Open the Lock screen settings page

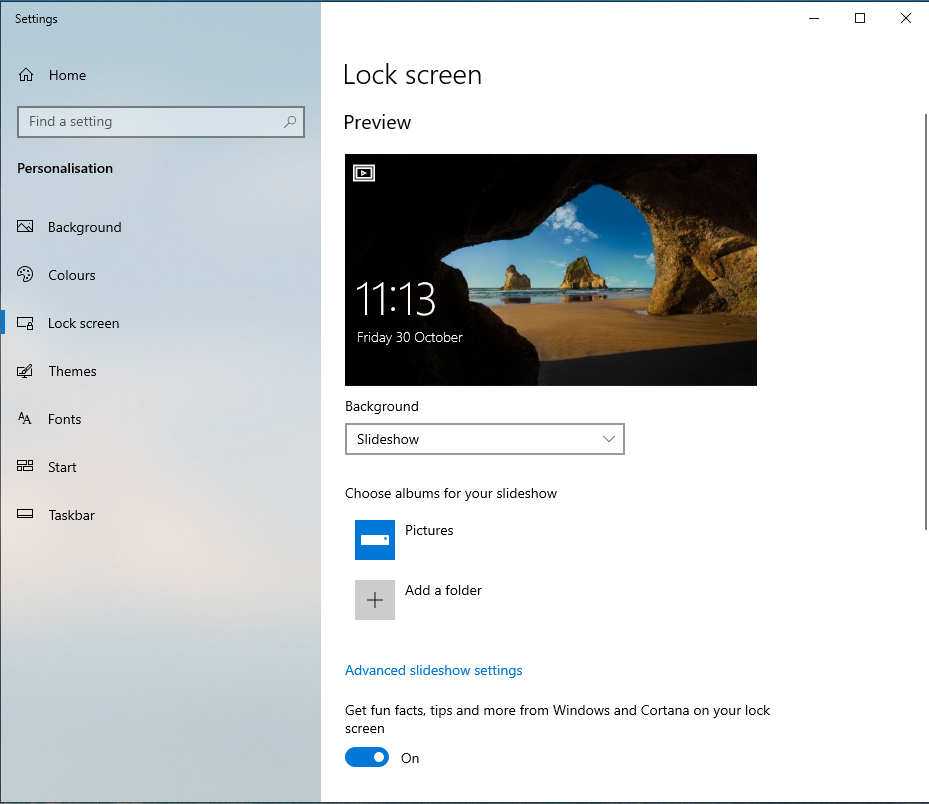84,323
